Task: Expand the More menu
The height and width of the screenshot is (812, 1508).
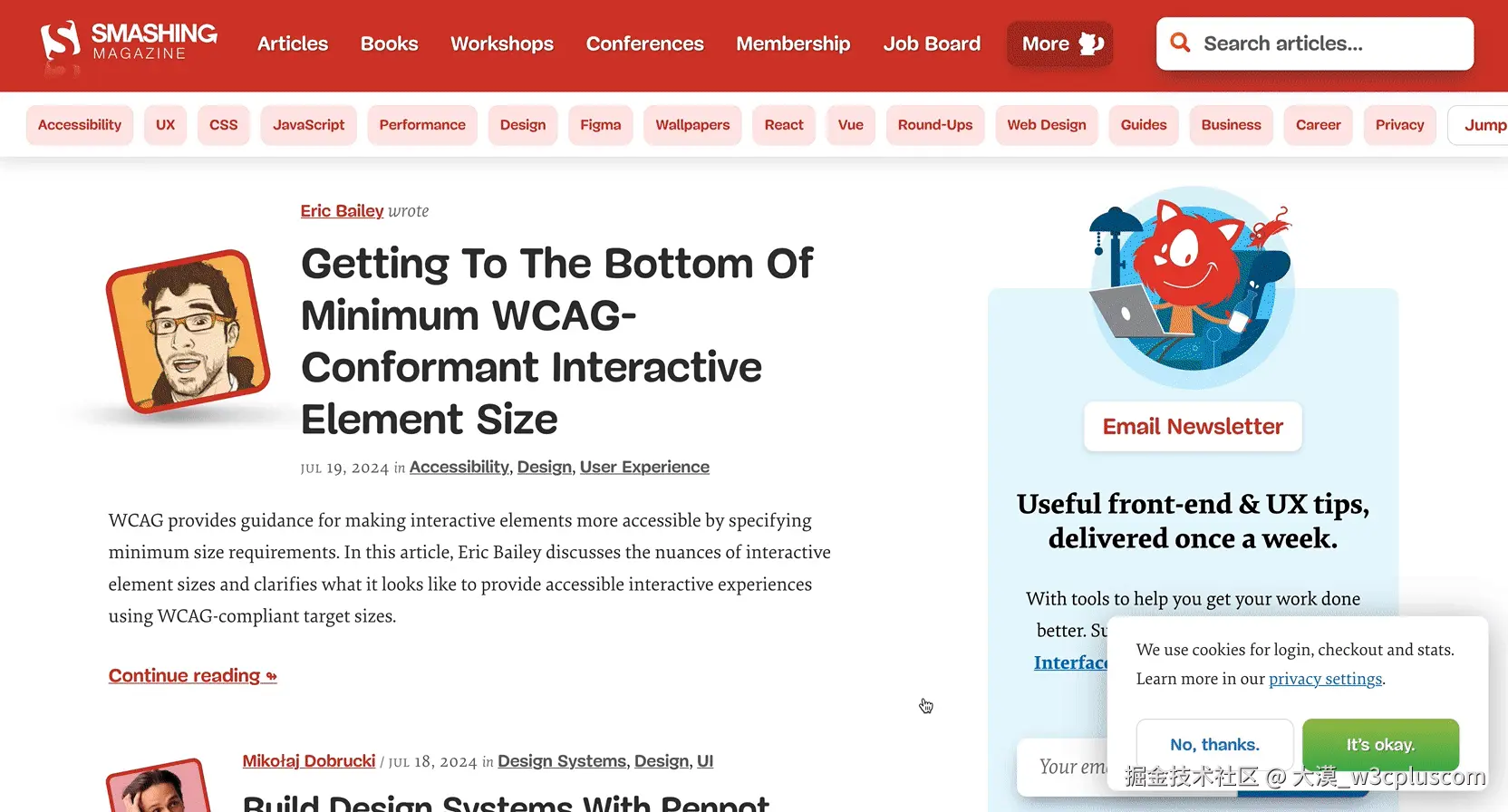Action: [1060, 43]
